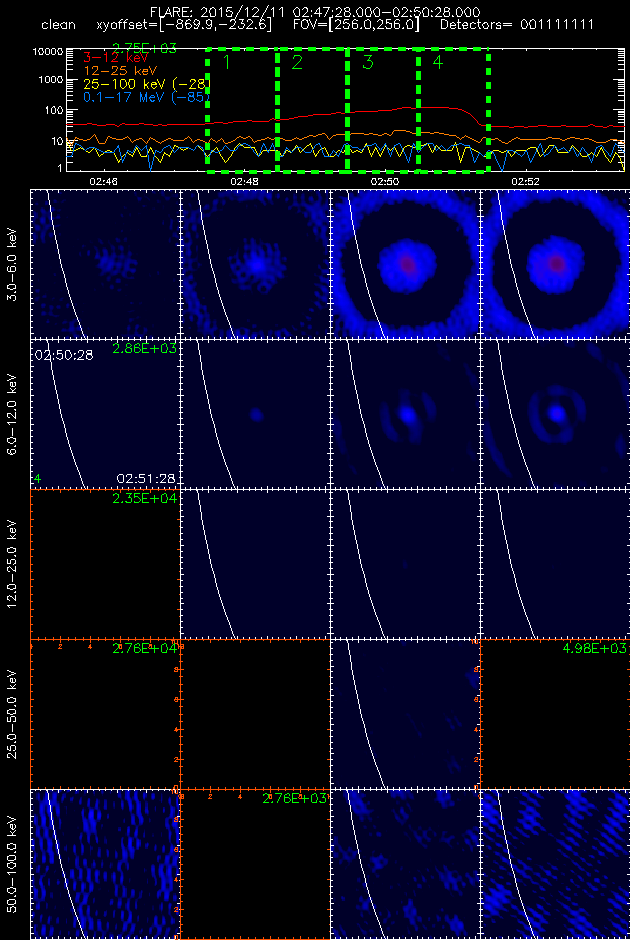Click the 100 y-axis tick label
This screenshot has width=630, height=940.
click(54, 110)
